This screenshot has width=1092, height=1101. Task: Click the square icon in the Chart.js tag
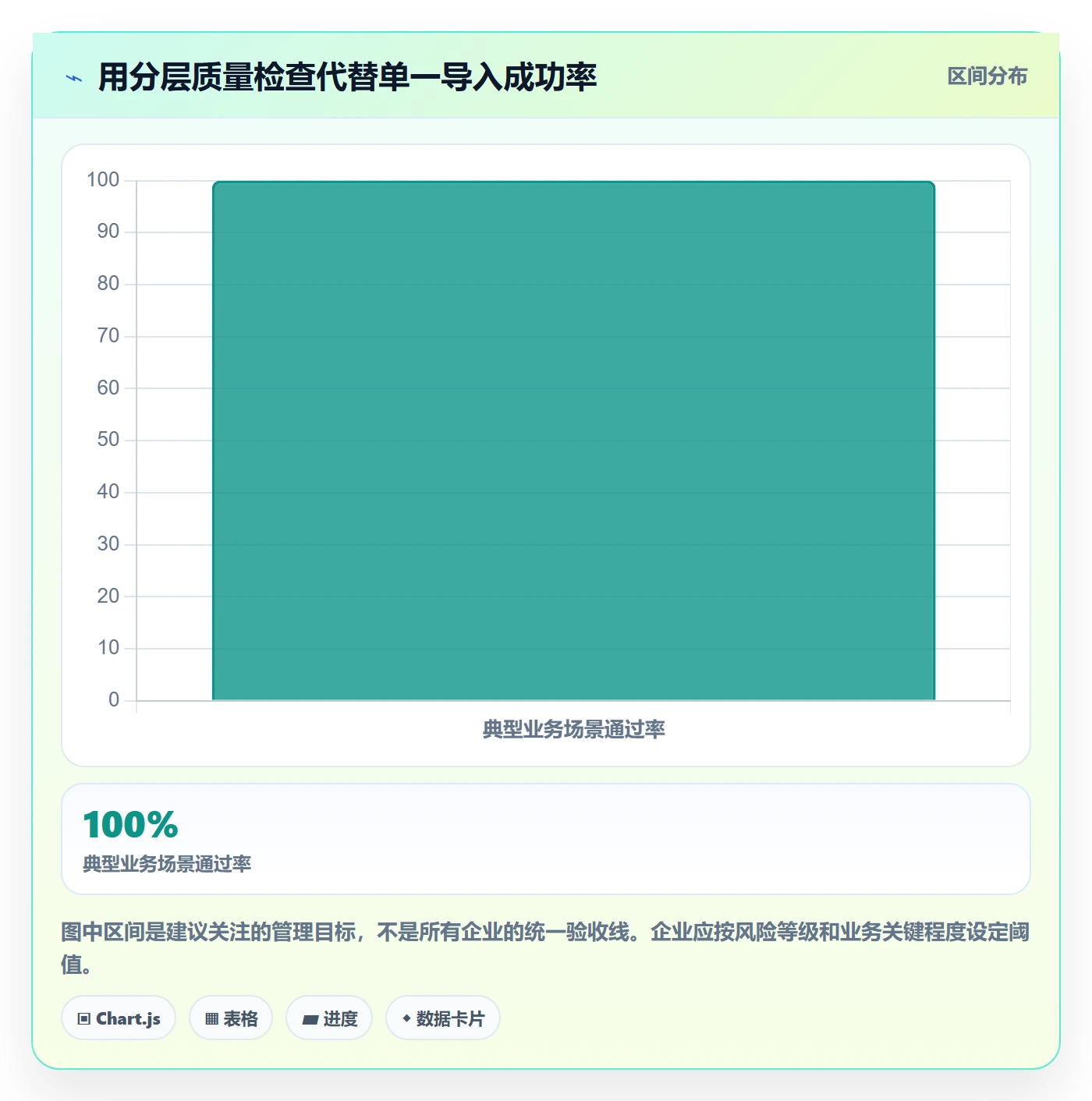[x=84, y=1019]
